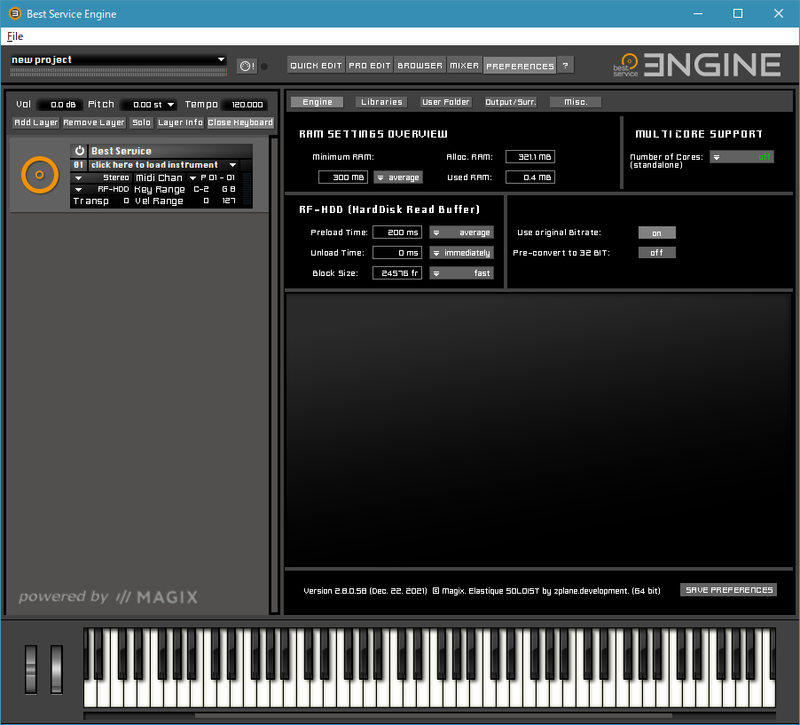Screen dimensions: 800x725
Task: Click the layer power icon
Action: 78,151
